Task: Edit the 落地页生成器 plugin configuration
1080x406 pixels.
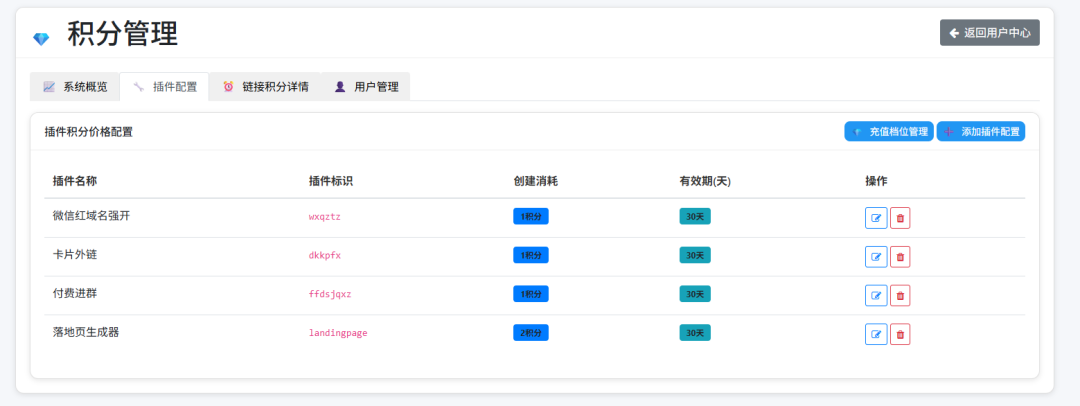Action: [x=875, y=335]
